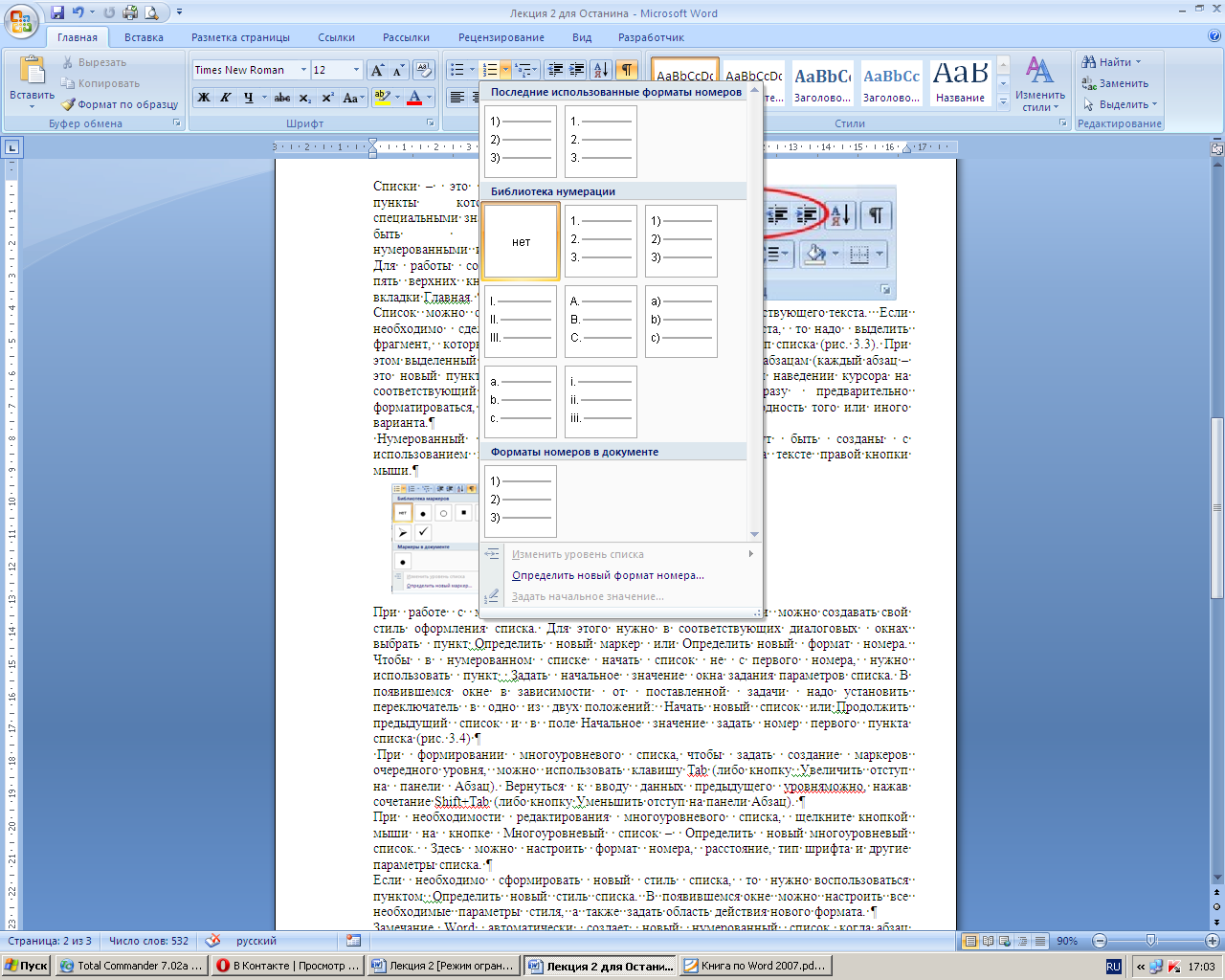Toggle underline Ч formatting
This screenshot has height=980, width=1225.
[249, 98]
